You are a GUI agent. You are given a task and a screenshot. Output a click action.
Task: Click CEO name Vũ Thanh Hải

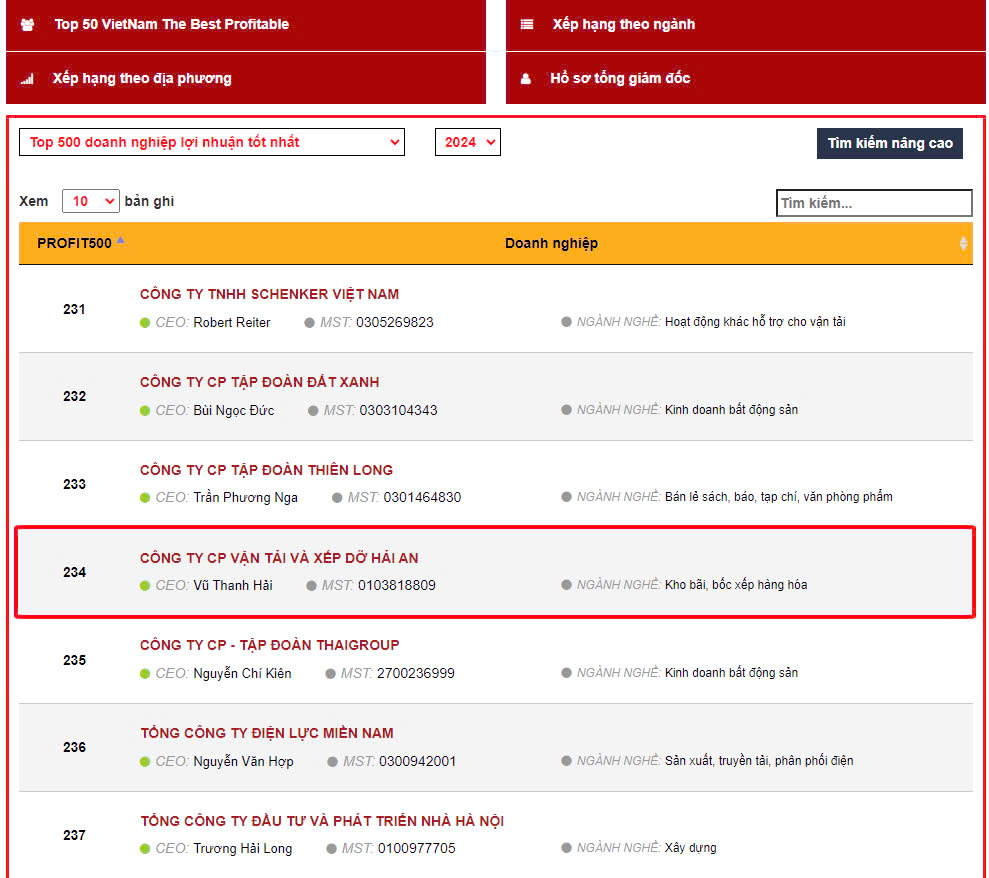point(233,585)
